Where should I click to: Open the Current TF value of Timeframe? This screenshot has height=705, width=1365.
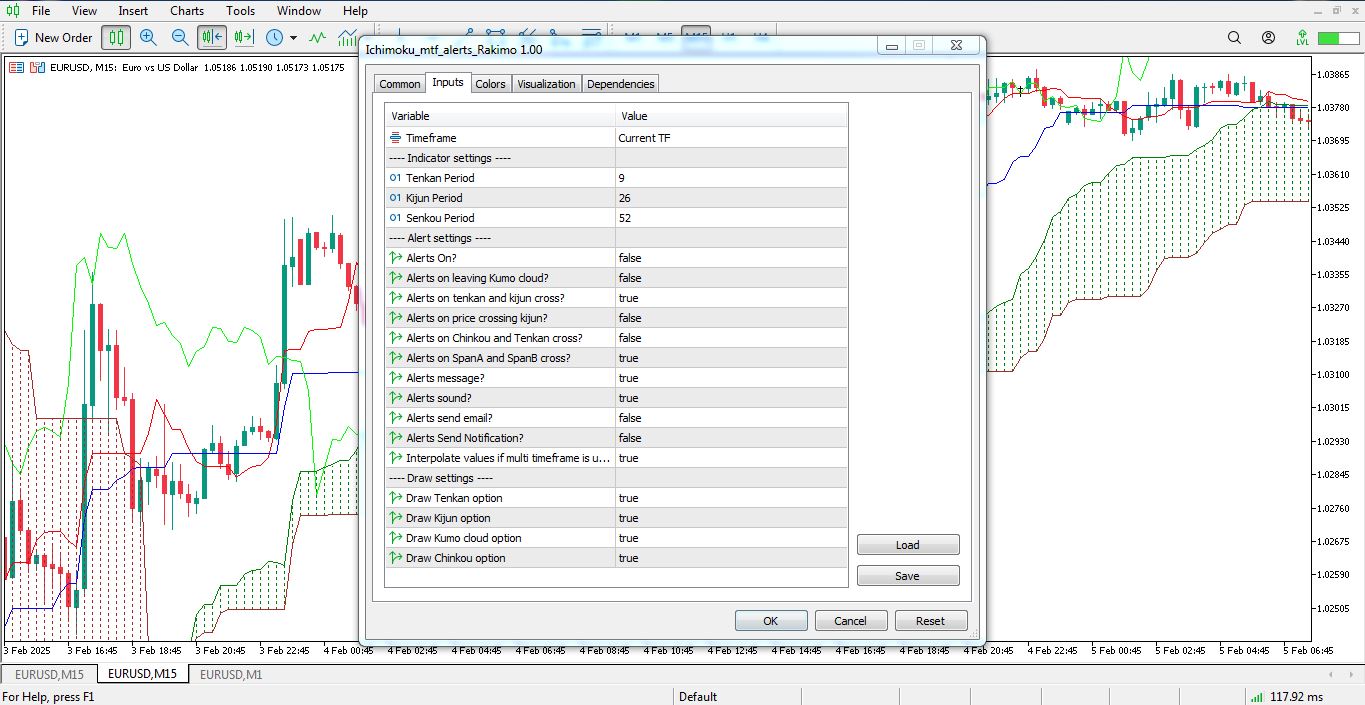tap(731, 138)
